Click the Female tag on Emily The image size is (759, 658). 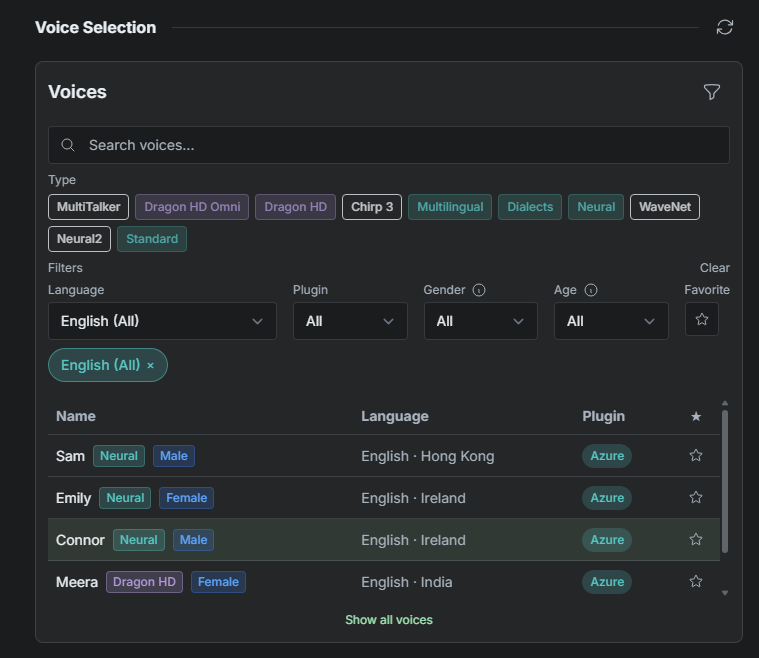click(186, 498)
